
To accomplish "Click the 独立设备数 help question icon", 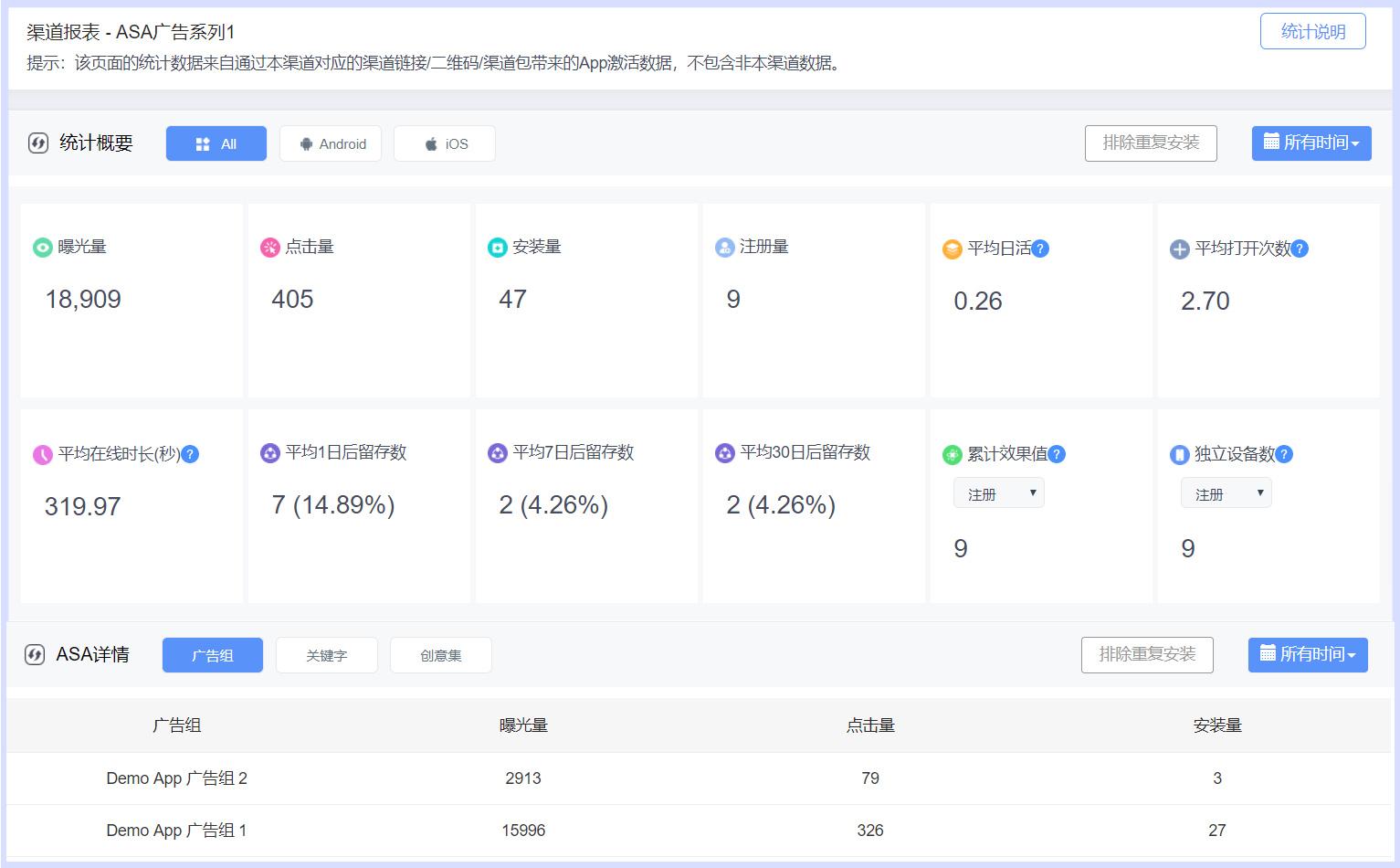I will 1283,453.
